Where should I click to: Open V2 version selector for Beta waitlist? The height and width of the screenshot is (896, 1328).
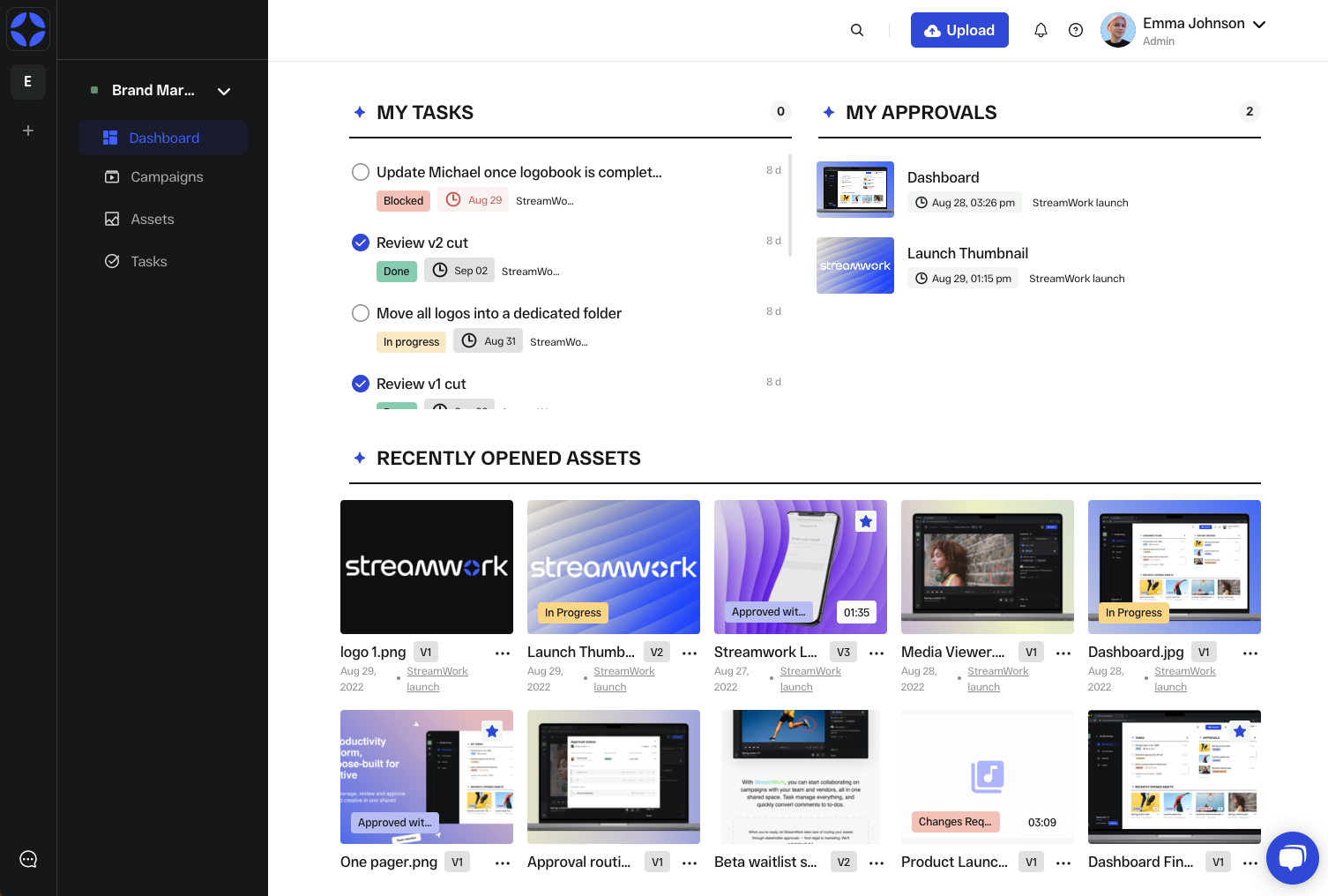pyautogui.click(x=844, y=862)
